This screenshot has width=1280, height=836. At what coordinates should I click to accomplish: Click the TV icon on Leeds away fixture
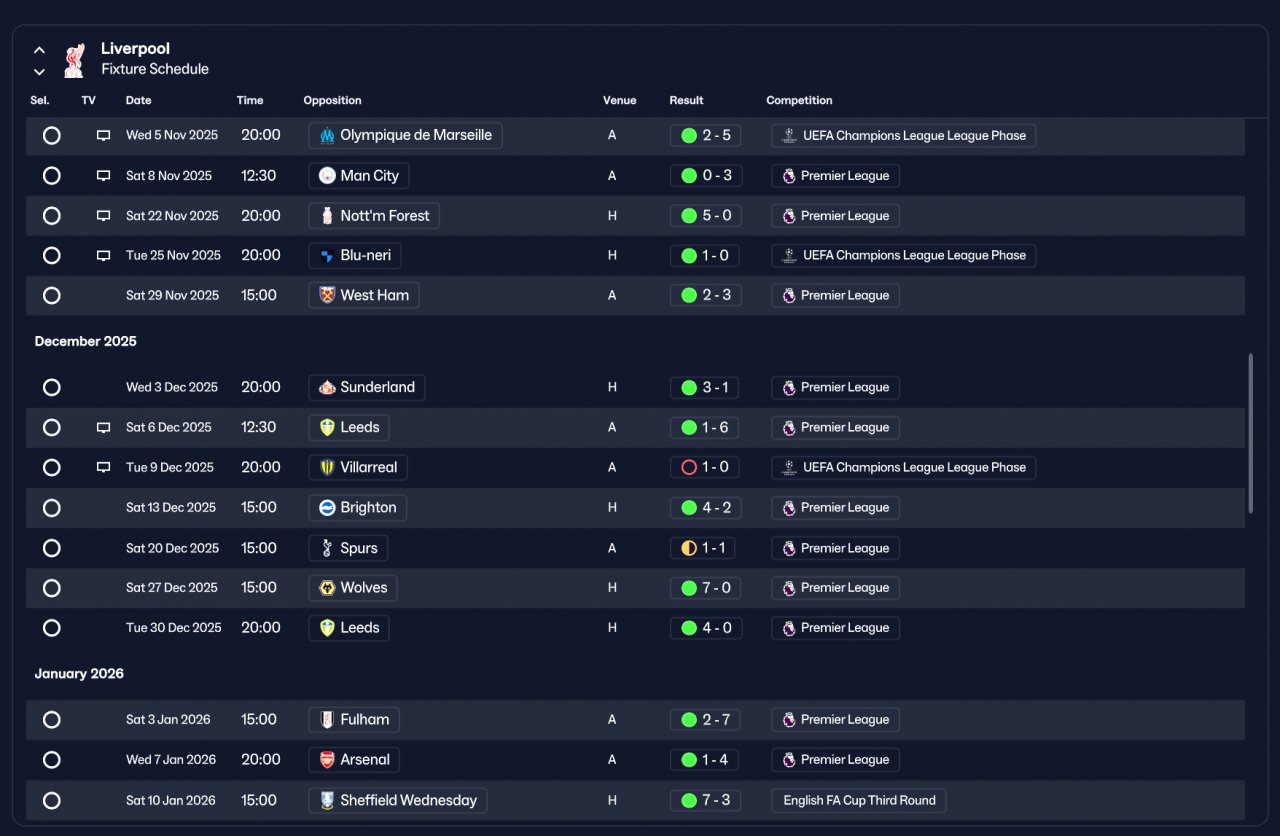103,428
